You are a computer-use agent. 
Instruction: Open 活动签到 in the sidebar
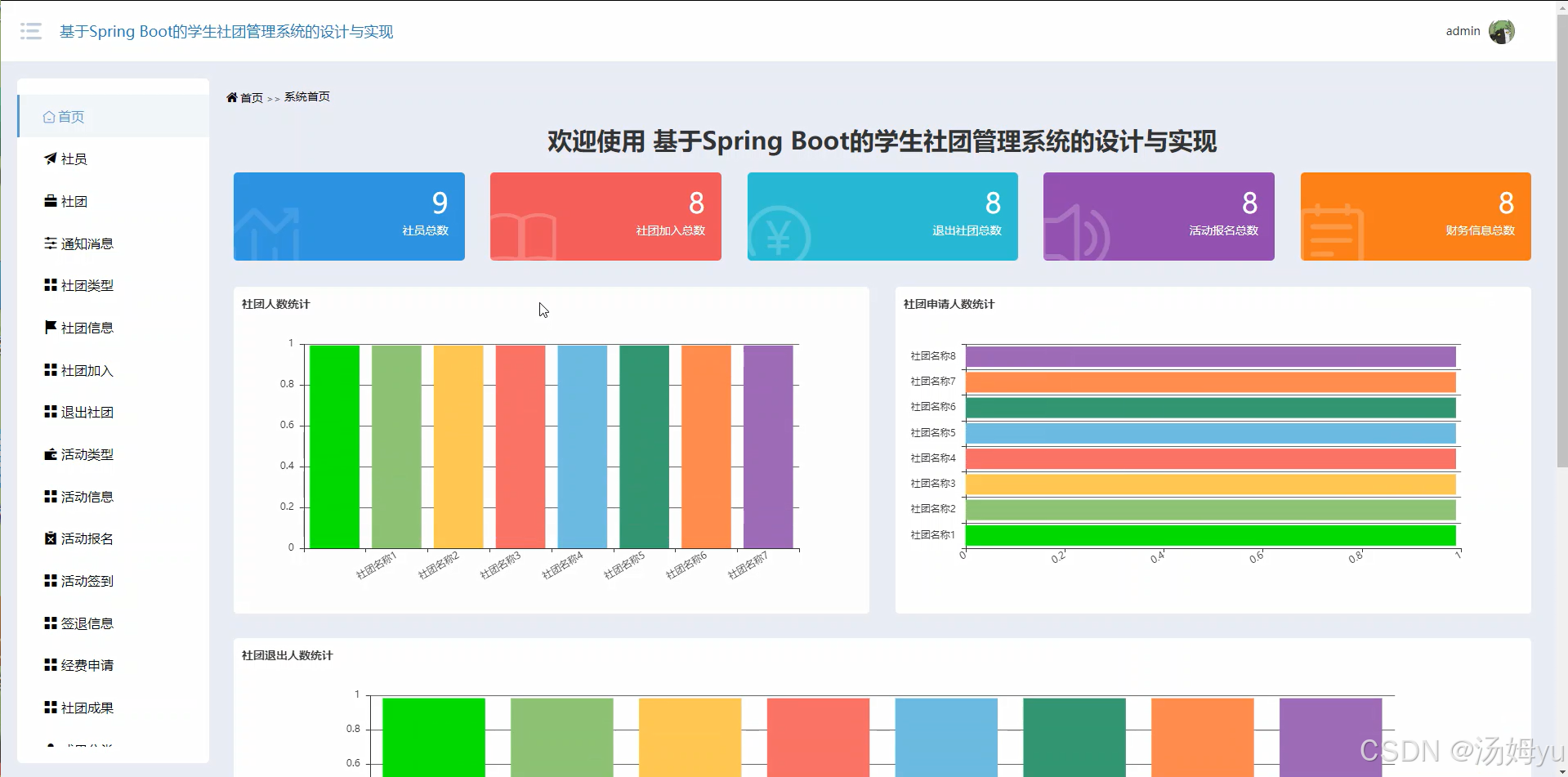click(114, 581)
